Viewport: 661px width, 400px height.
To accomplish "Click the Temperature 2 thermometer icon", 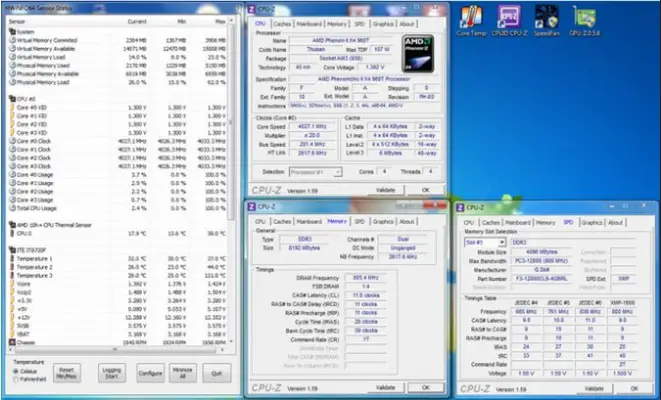I will [x=12, y=267].
